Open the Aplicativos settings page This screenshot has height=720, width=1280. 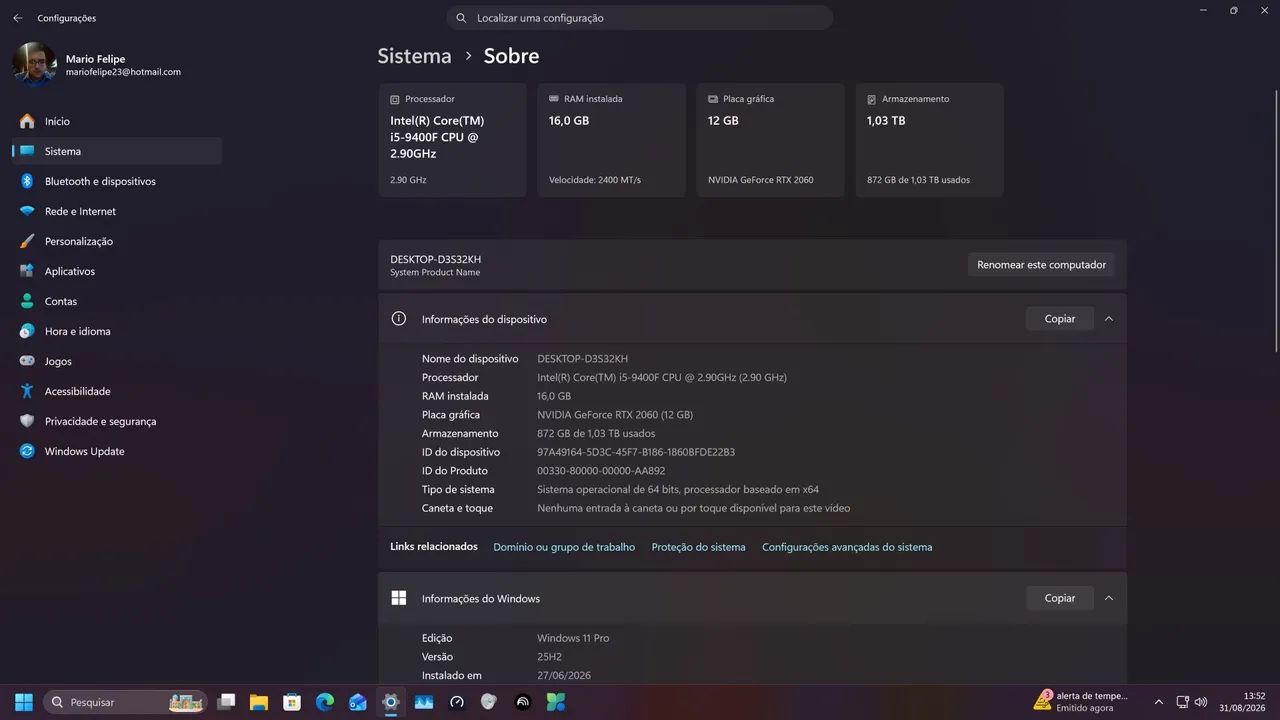117,271
